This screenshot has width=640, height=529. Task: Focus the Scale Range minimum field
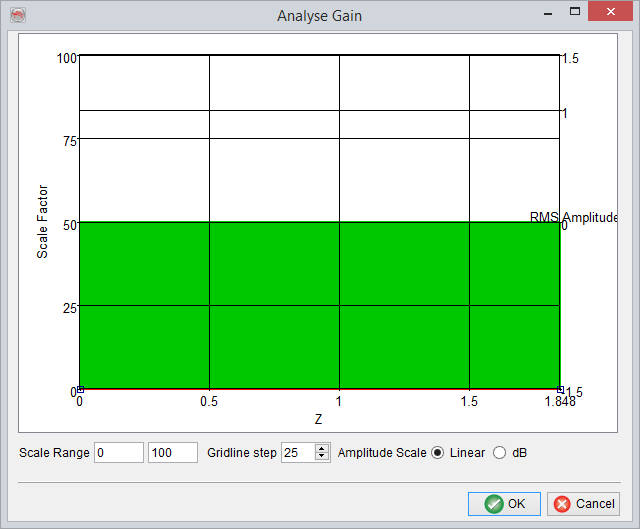point(119,453)
